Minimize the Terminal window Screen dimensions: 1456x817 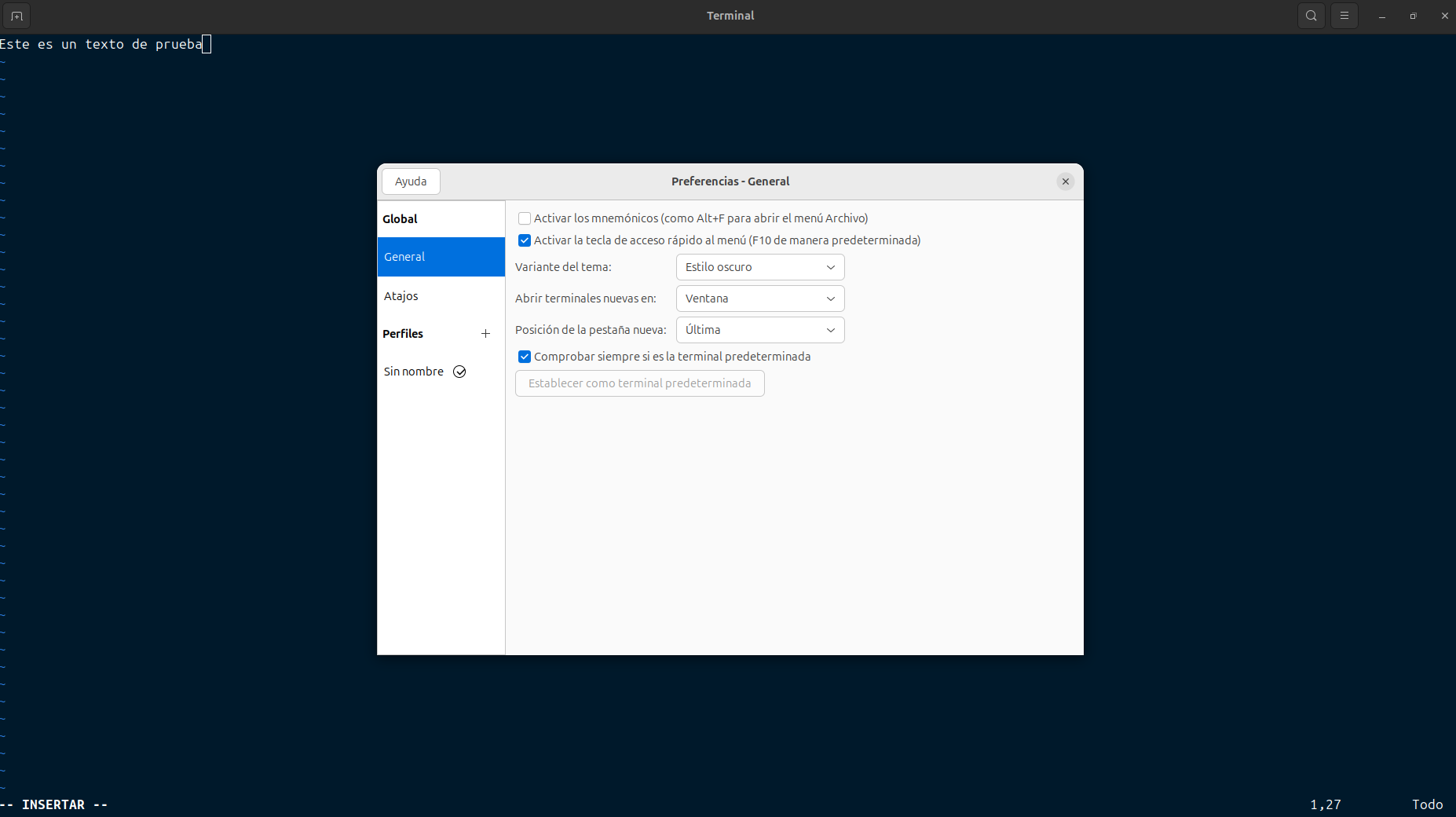click(1381, 16)
